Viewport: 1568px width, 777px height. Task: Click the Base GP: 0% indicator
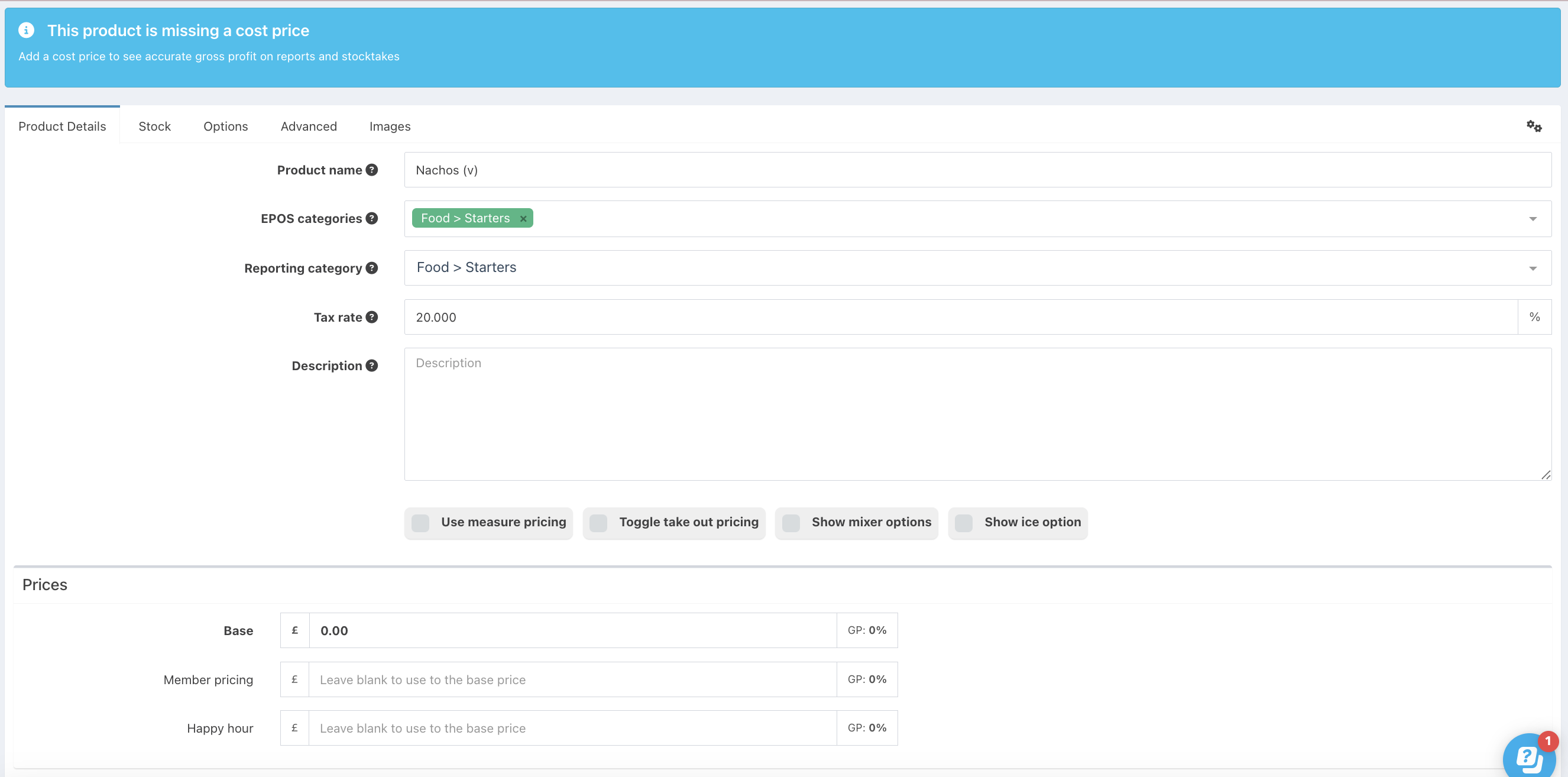pos(867,630)
